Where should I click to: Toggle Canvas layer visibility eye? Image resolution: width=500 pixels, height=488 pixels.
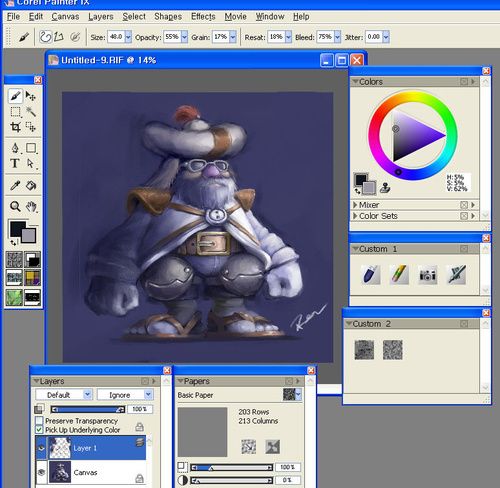(x=41, y=472)
